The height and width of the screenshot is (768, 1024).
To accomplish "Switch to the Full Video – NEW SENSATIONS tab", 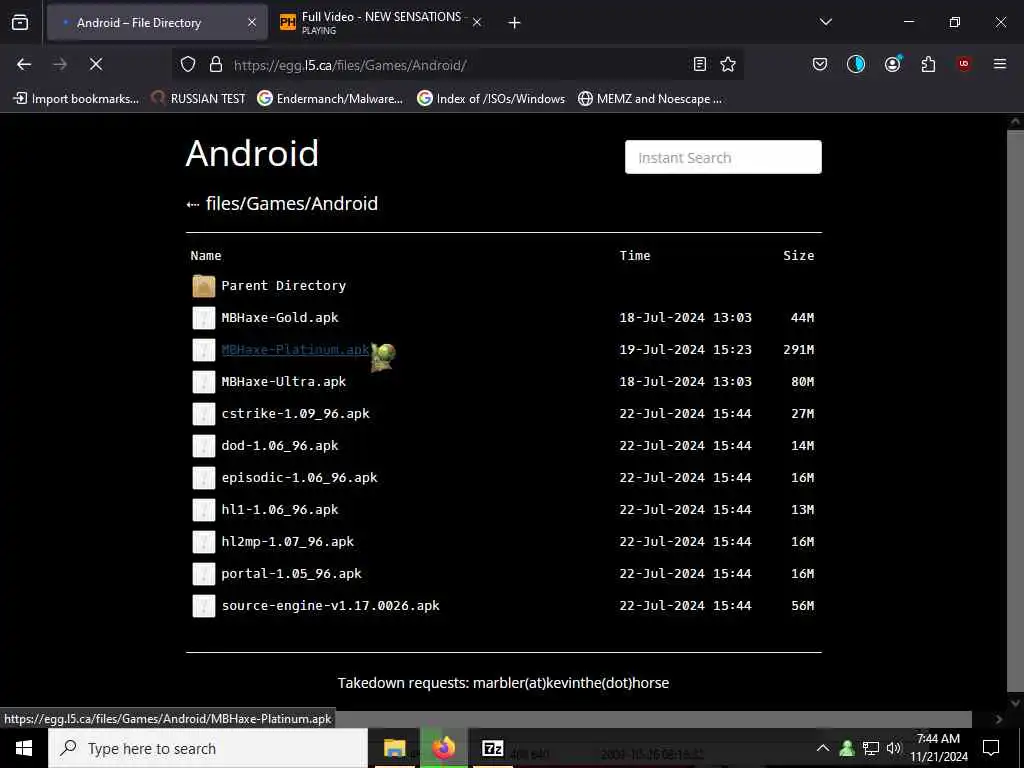I will coord(381,23).
